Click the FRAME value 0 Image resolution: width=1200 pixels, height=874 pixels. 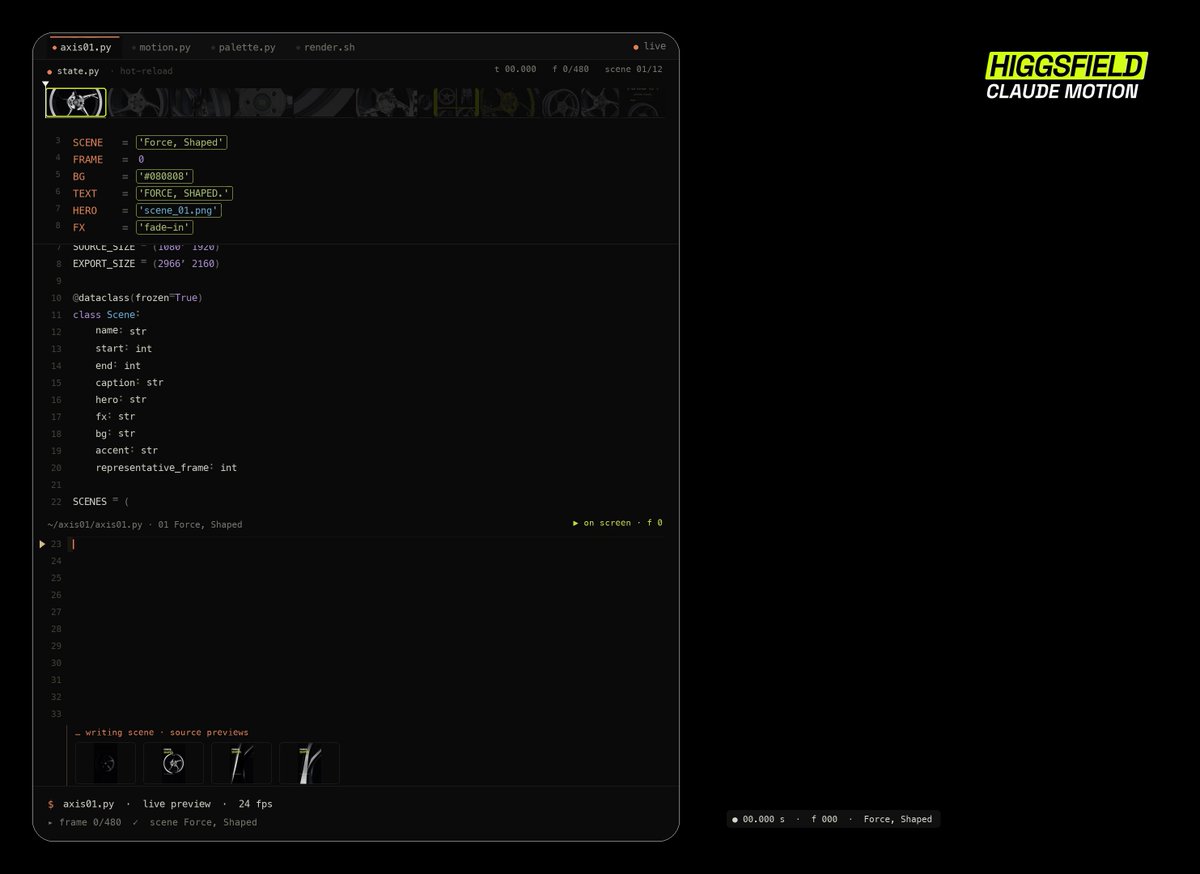pos(141,160)
